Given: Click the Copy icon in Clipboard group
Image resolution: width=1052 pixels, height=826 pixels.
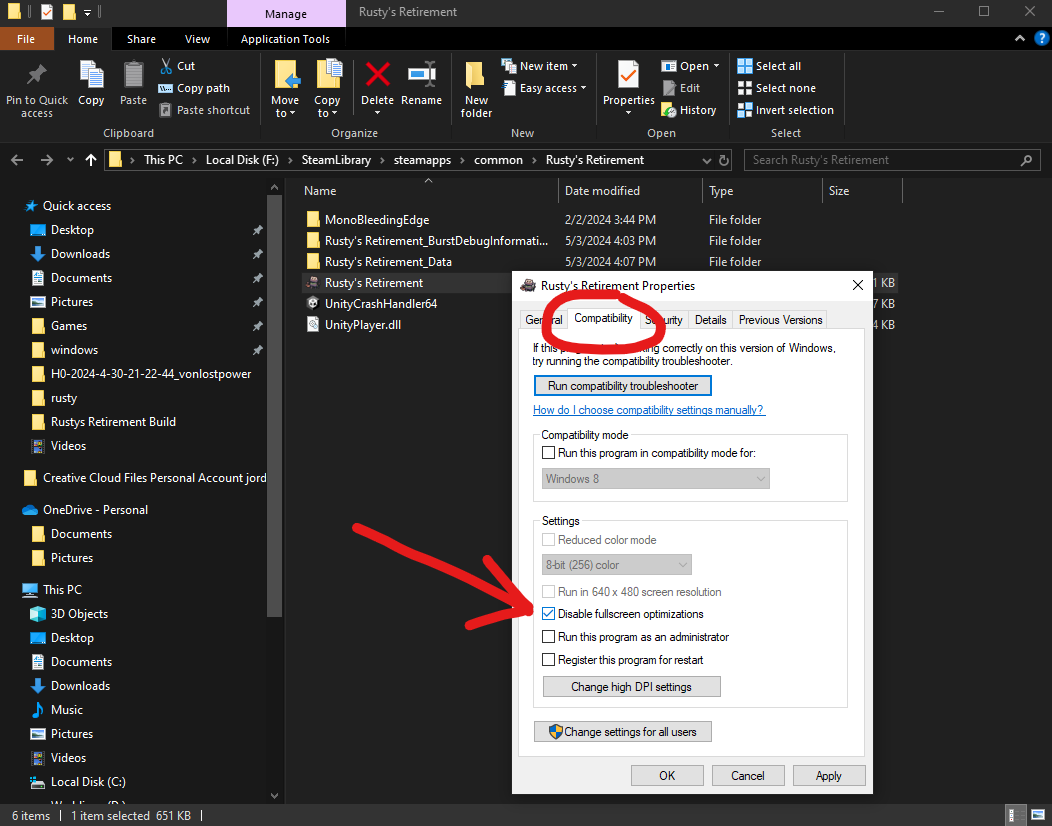Looking at the screenshot, I should click(x=91, y=74).
